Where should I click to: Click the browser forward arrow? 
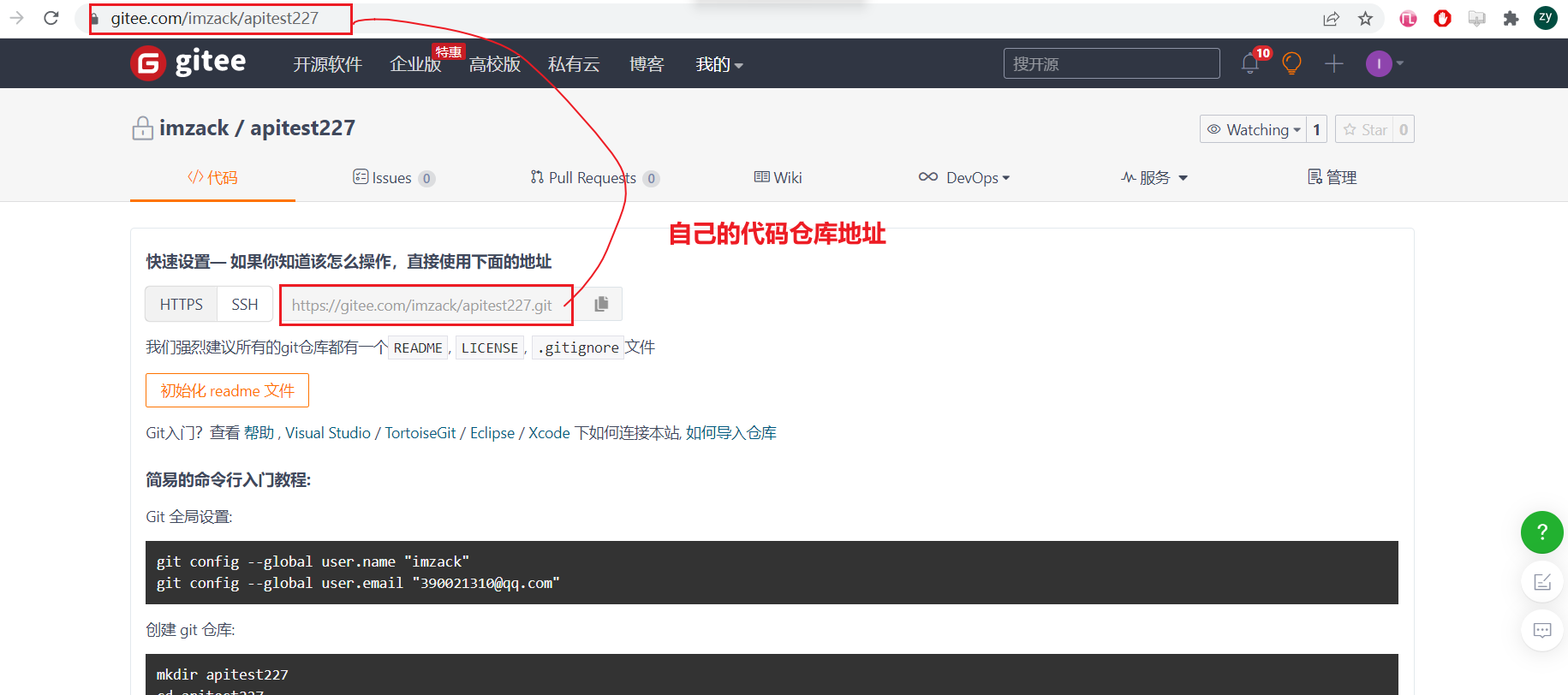coord(16,18)
